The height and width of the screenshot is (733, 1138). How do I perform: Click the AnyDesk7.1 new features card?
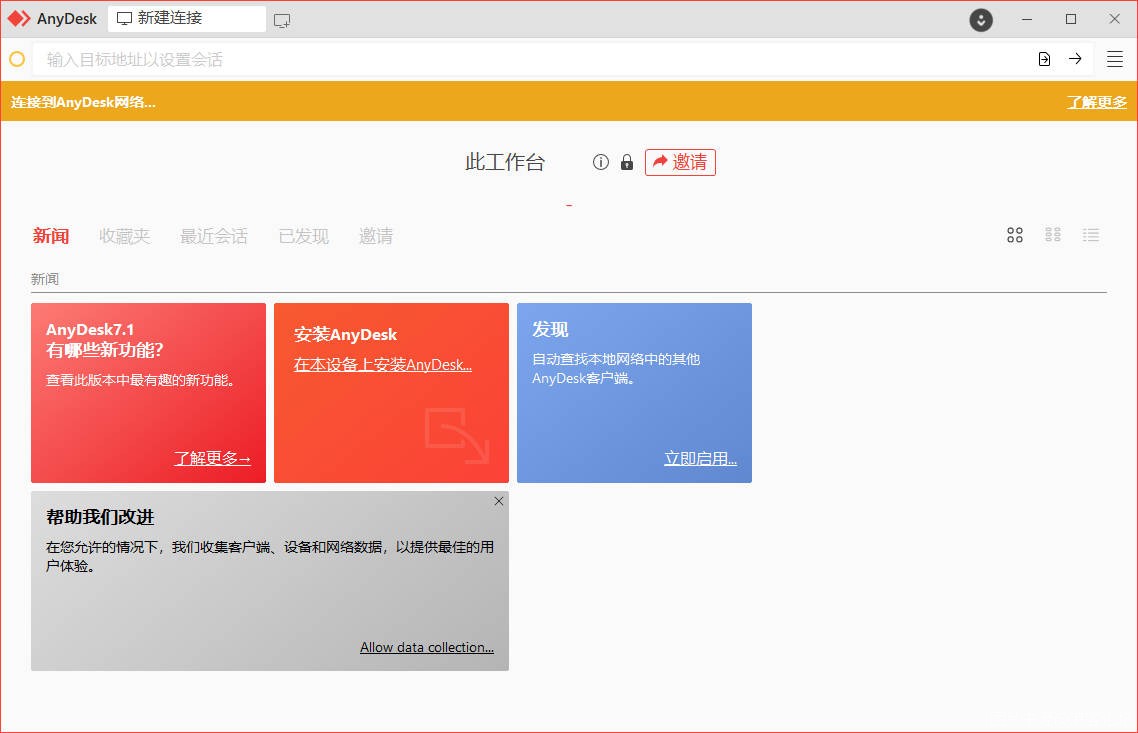[148, 393]
